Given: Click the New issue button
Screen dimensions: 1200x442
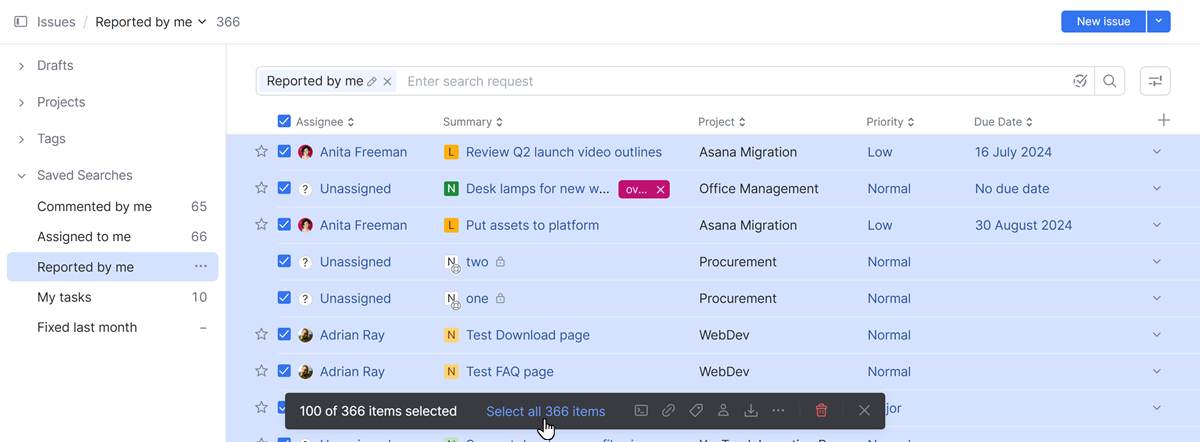Looking at the screenshot, I should pyautogui.click(x=1103, y=22).
